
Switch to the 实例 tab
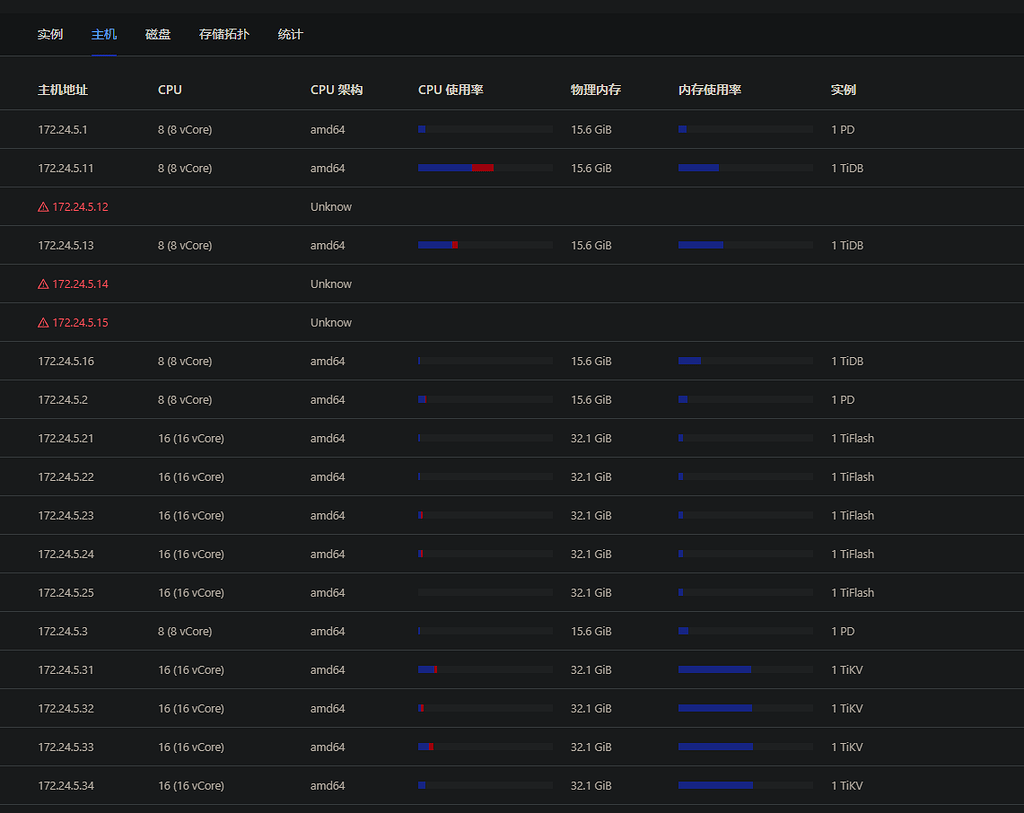pyautogui.click(x=50, y=33)
